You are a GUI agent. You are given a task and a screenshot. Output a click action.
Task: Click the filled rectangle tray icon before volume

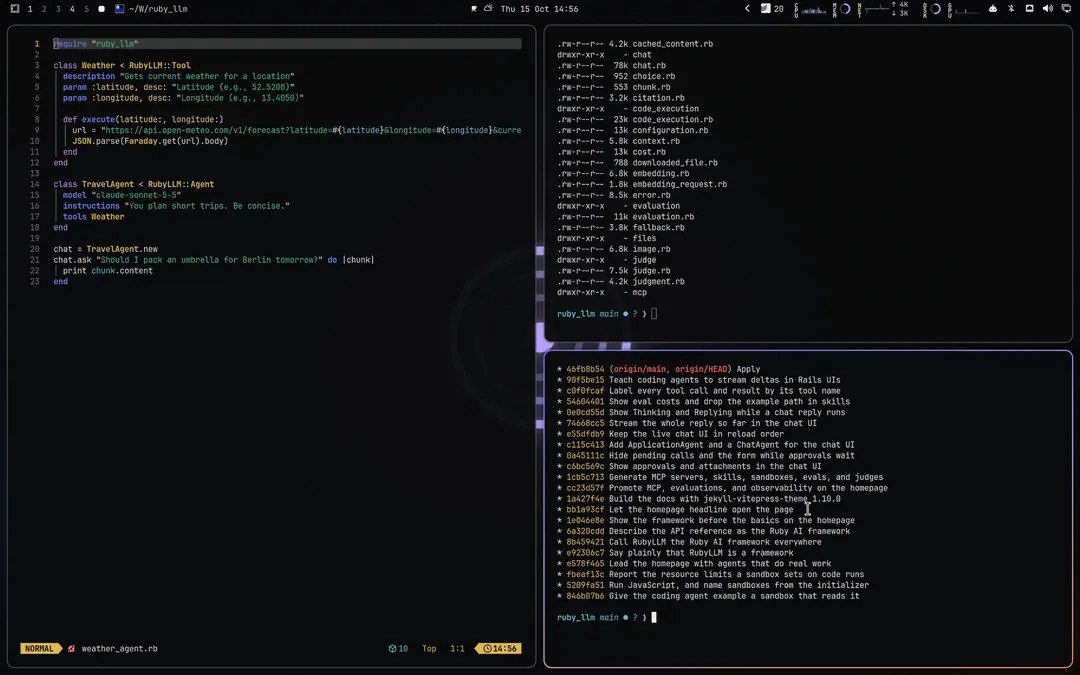[x=1030, y=8]
